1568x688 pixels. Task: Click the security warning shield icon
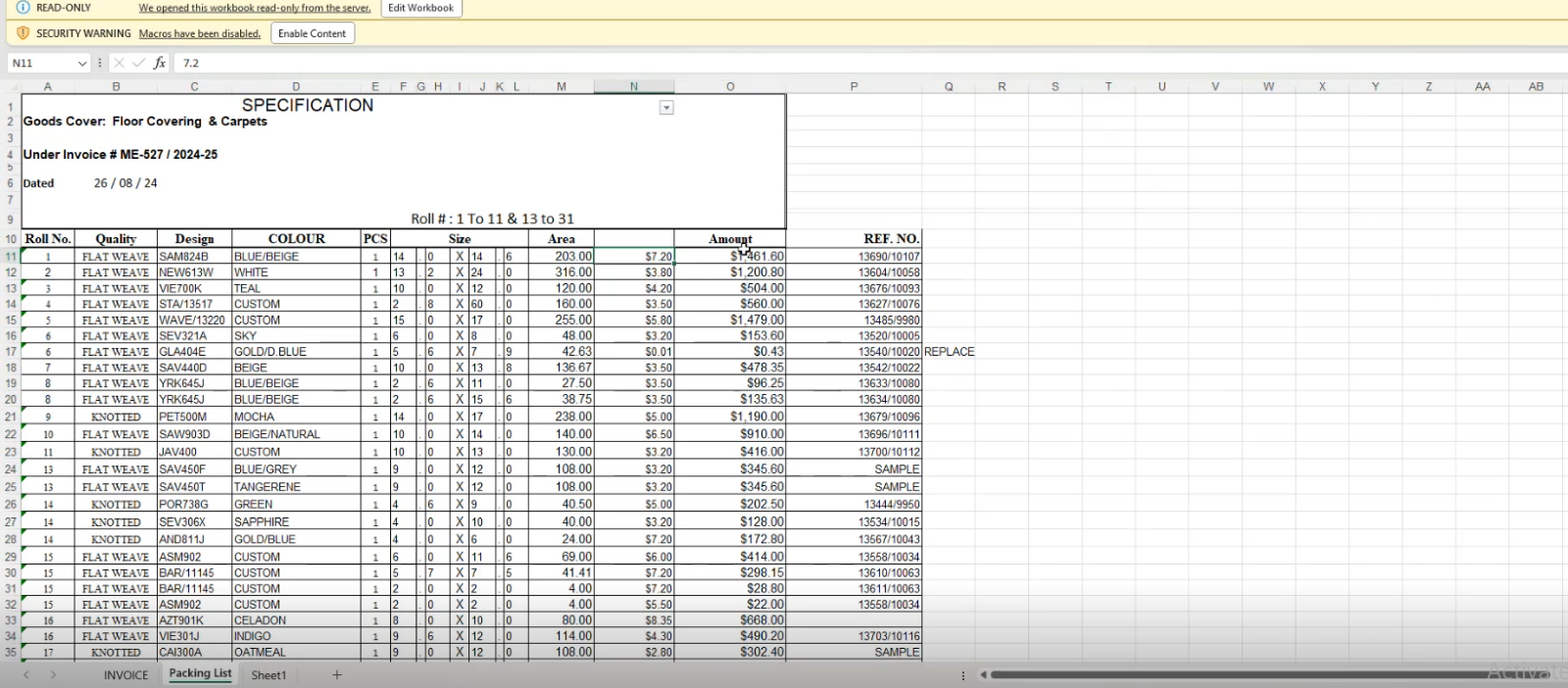point(24,33)
